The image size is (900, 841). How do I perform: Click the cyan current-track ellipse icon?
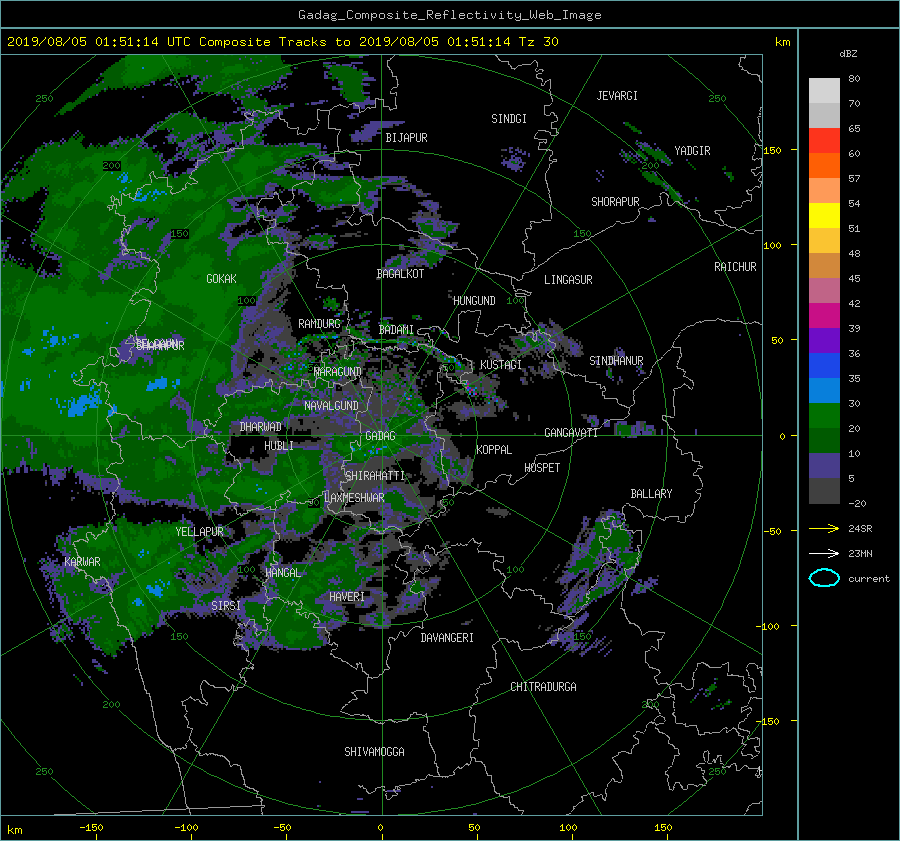pos(824,578)
